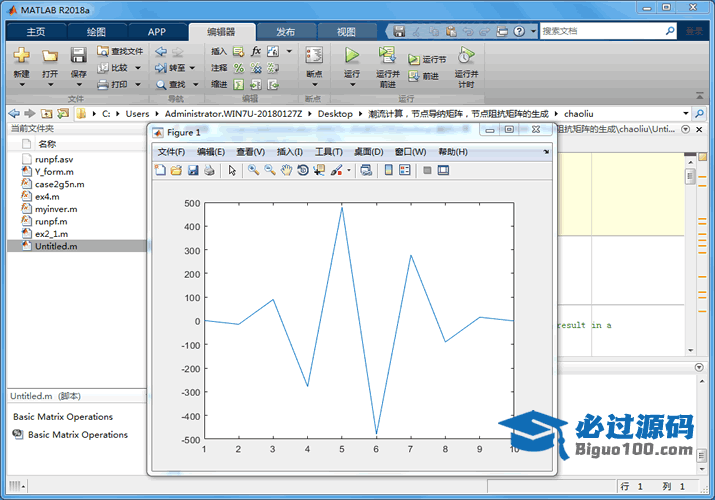715x500 pixels.
Task: Click the Save (保存) disk icon
Action: coord(78,56)
